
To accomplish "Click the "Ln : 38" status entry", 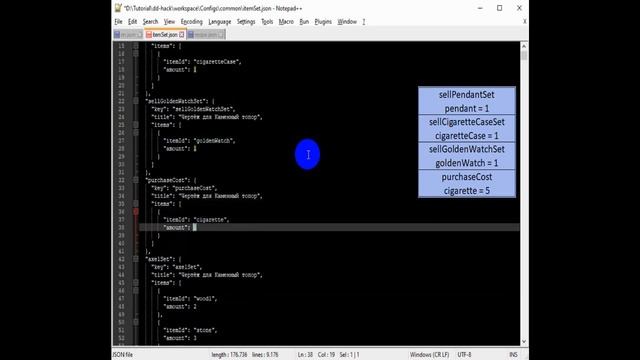I will click(305, 355).
